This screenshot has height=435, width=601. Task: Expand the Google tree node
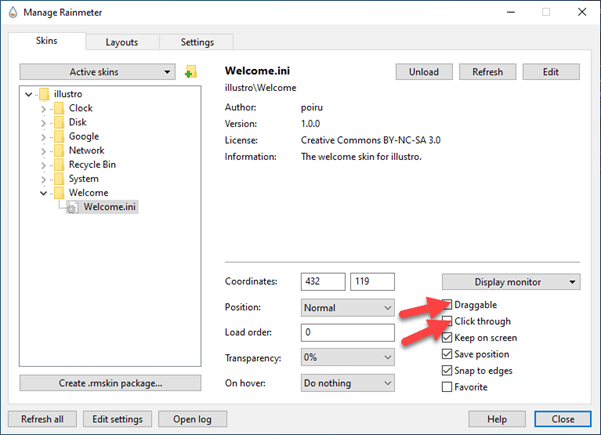(x=43, y=137)
